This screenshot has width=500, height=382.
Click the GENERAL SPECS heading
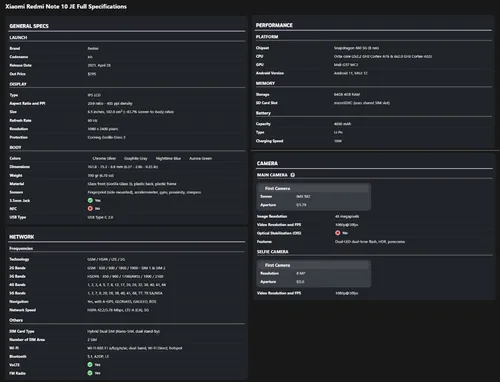pos(29,26)
